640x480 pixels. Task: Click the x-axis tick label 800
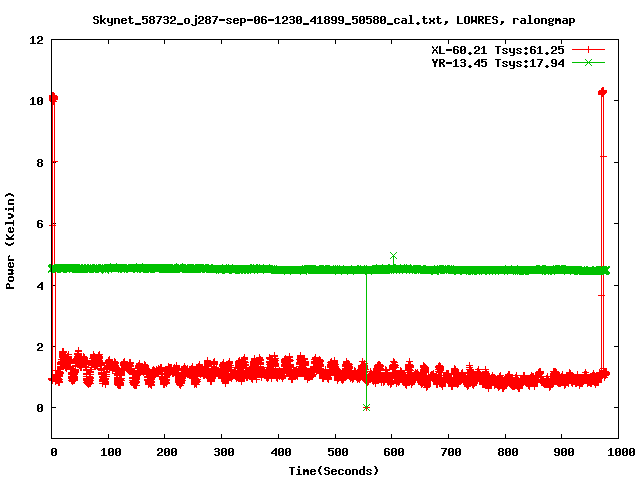(507, 452)
